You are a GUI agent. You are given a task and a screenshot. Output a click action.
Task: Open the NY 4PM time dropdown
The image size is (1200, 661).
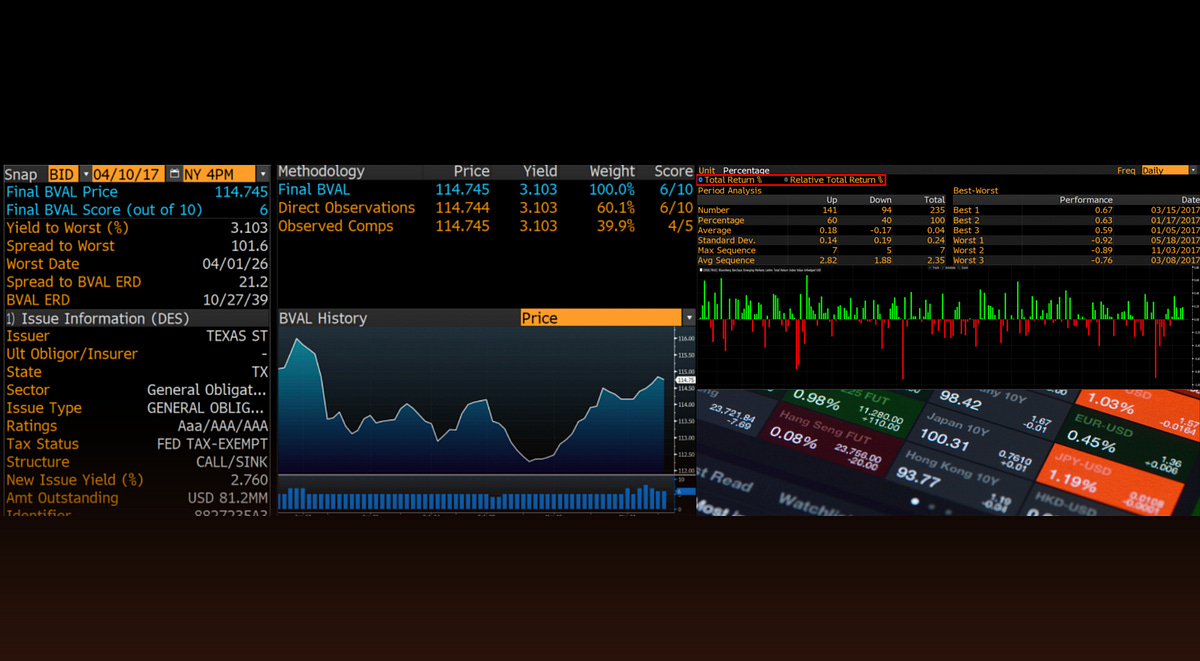(263, 174)
